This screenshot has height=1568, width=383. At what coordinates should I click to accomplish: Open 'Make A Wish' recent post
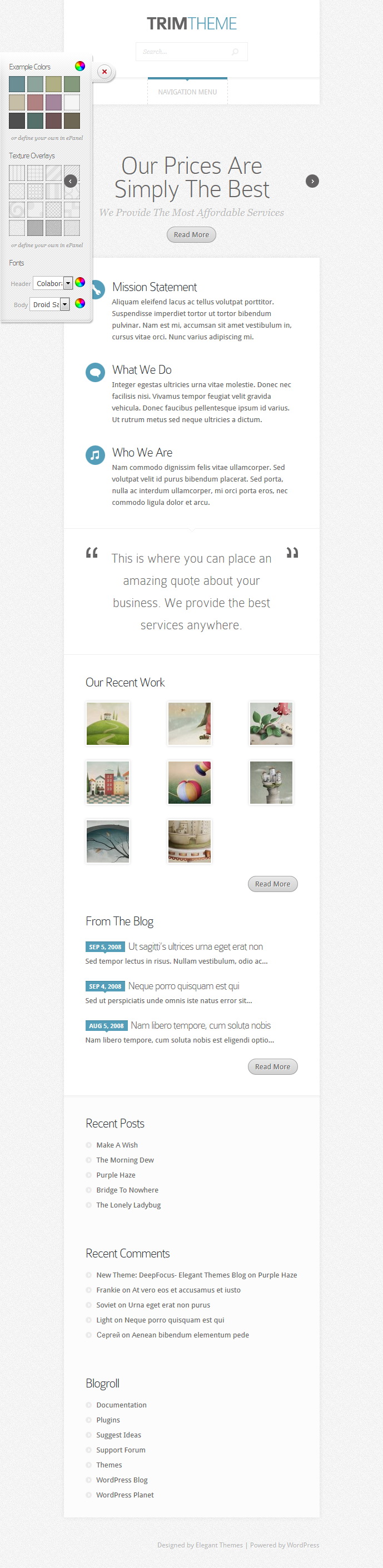point(117,1145)
